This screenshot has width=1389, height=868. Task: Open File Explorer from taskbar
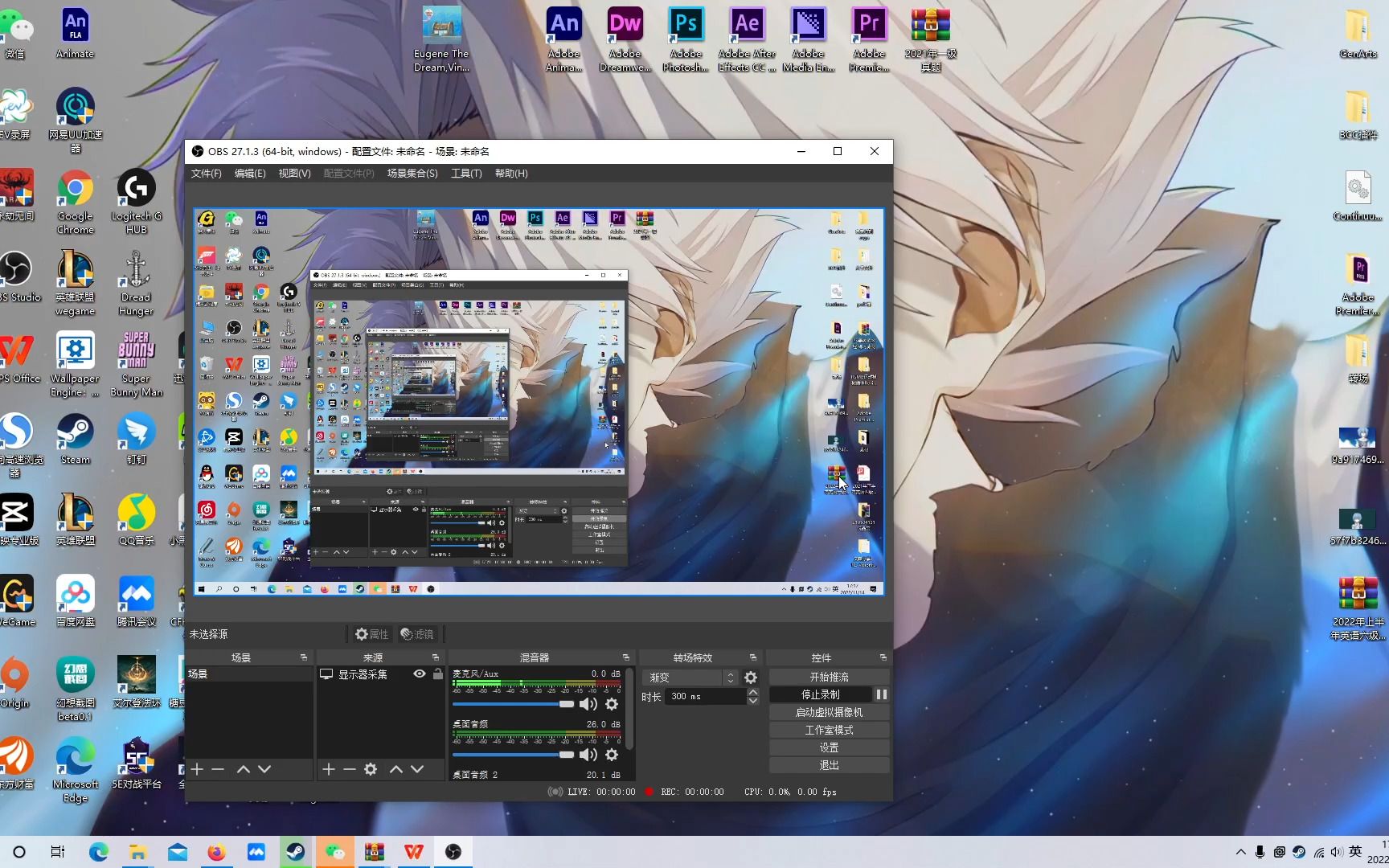[x=138, y=852]
